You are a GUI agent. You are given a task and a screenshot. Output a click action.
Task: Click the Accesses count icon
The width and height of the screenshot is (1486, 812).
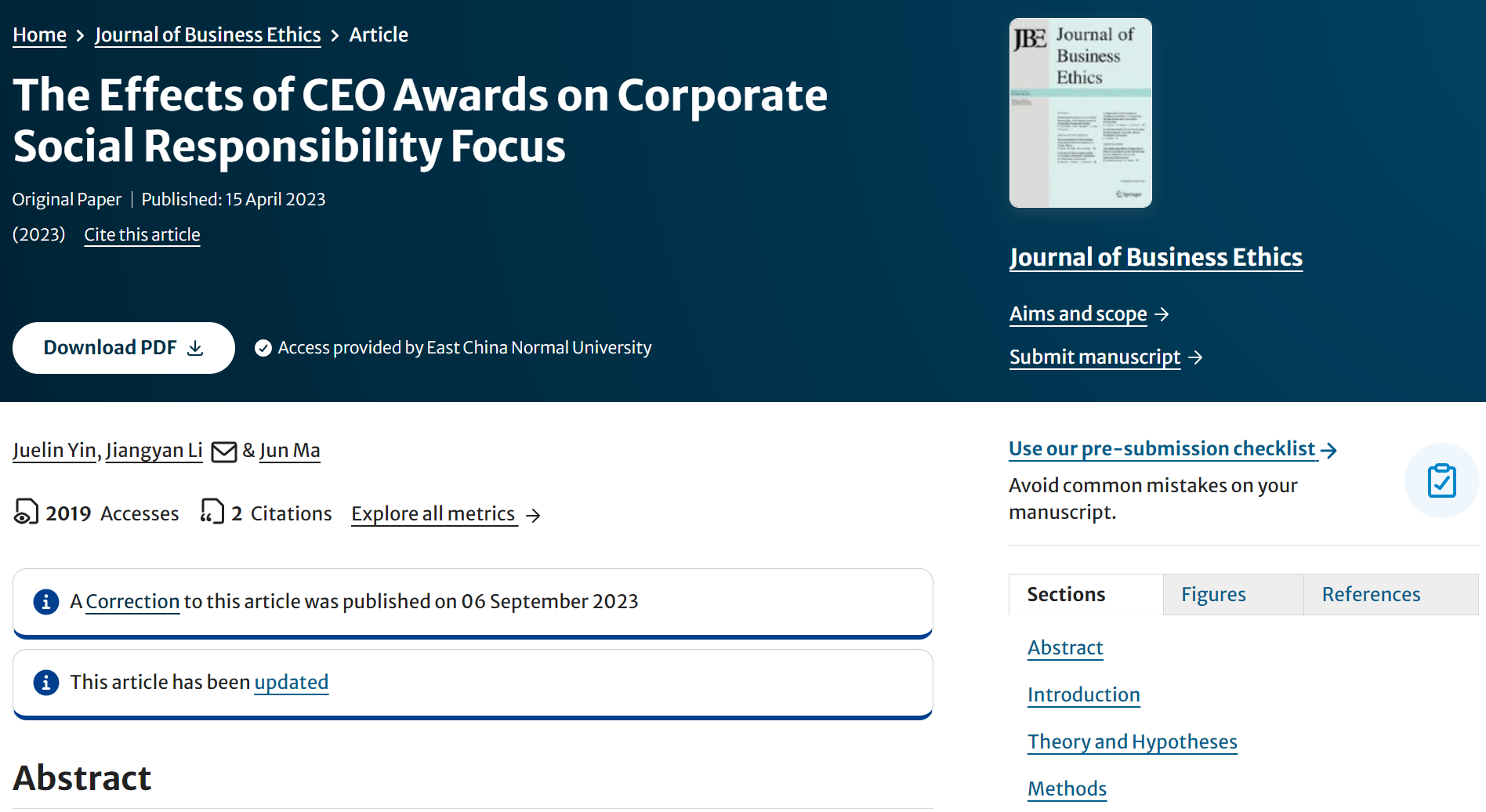(26, 512)
